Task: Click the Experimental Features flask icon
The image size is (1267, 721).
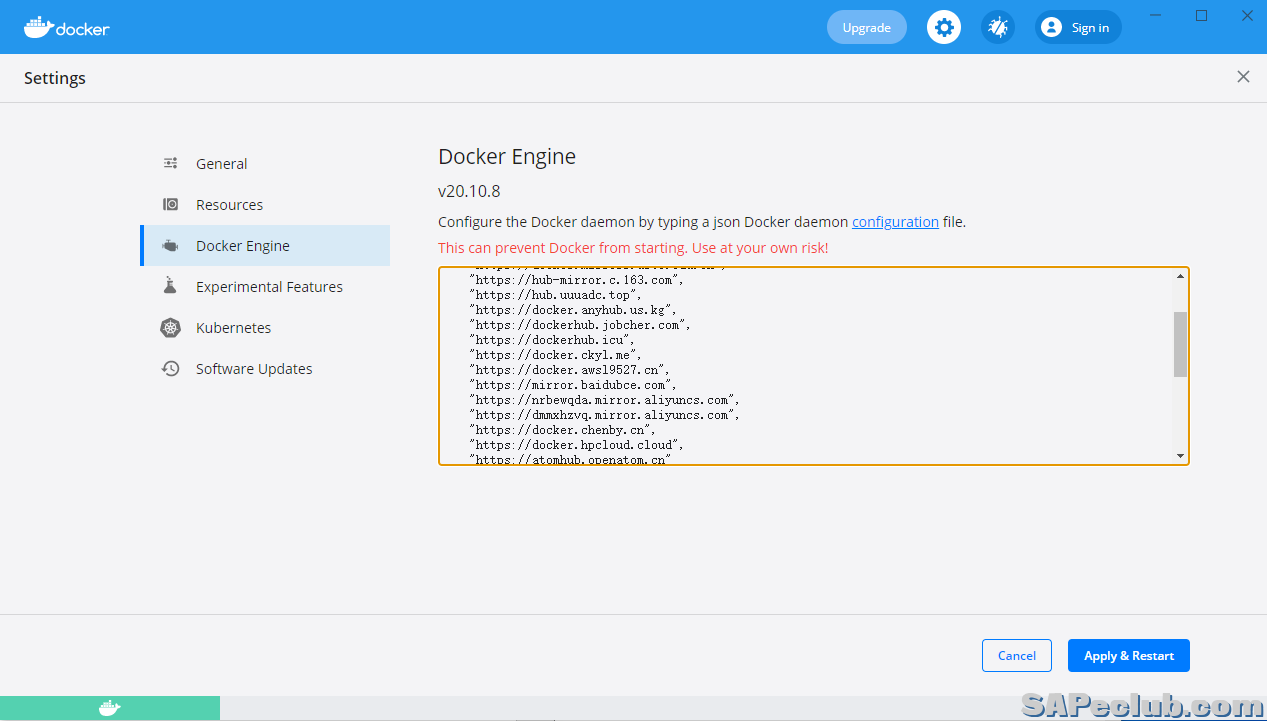Action: pyautogui.click(x=171, y=286)
